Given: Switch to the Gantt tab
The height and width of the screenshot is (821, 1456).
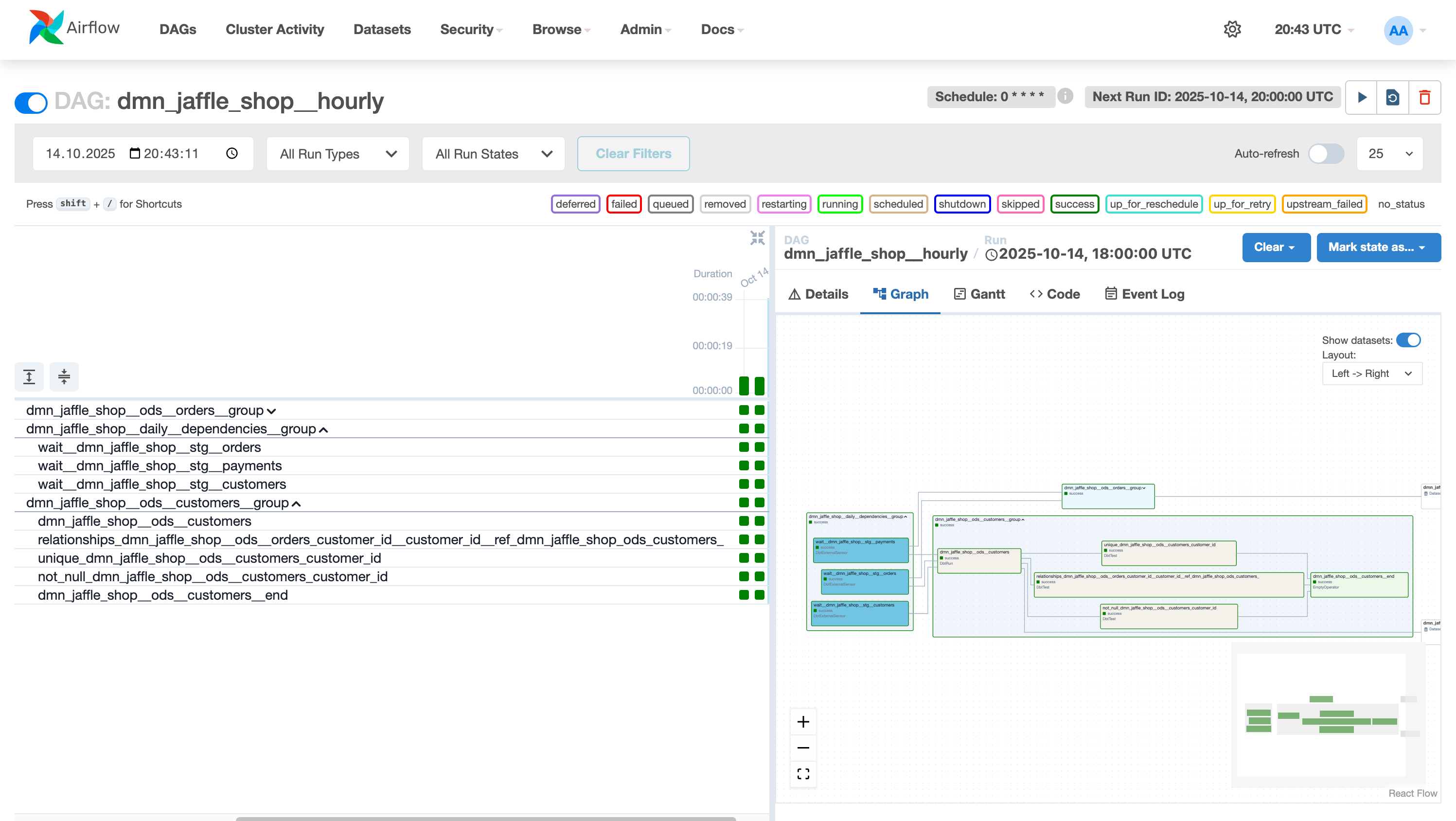Looking at the screenshot, I should (979, 294).
